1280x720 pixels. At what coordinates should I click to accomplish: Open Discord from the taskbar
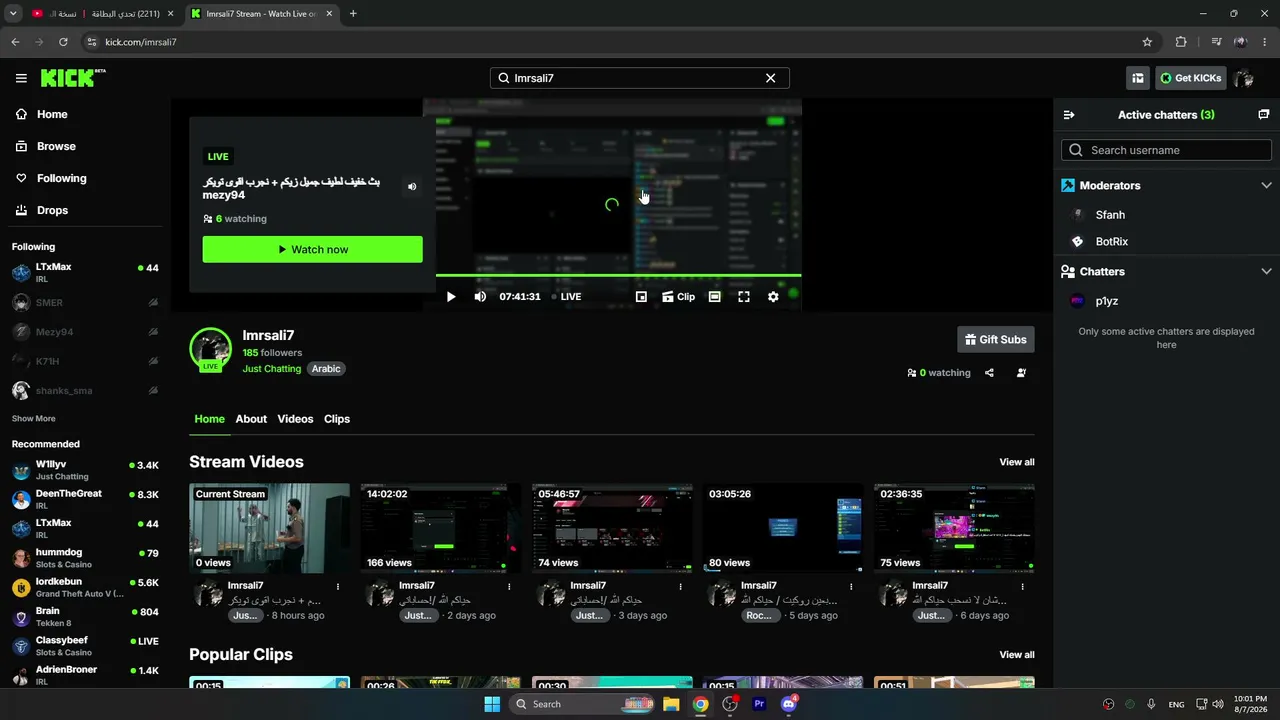click(x=789, y=704)
